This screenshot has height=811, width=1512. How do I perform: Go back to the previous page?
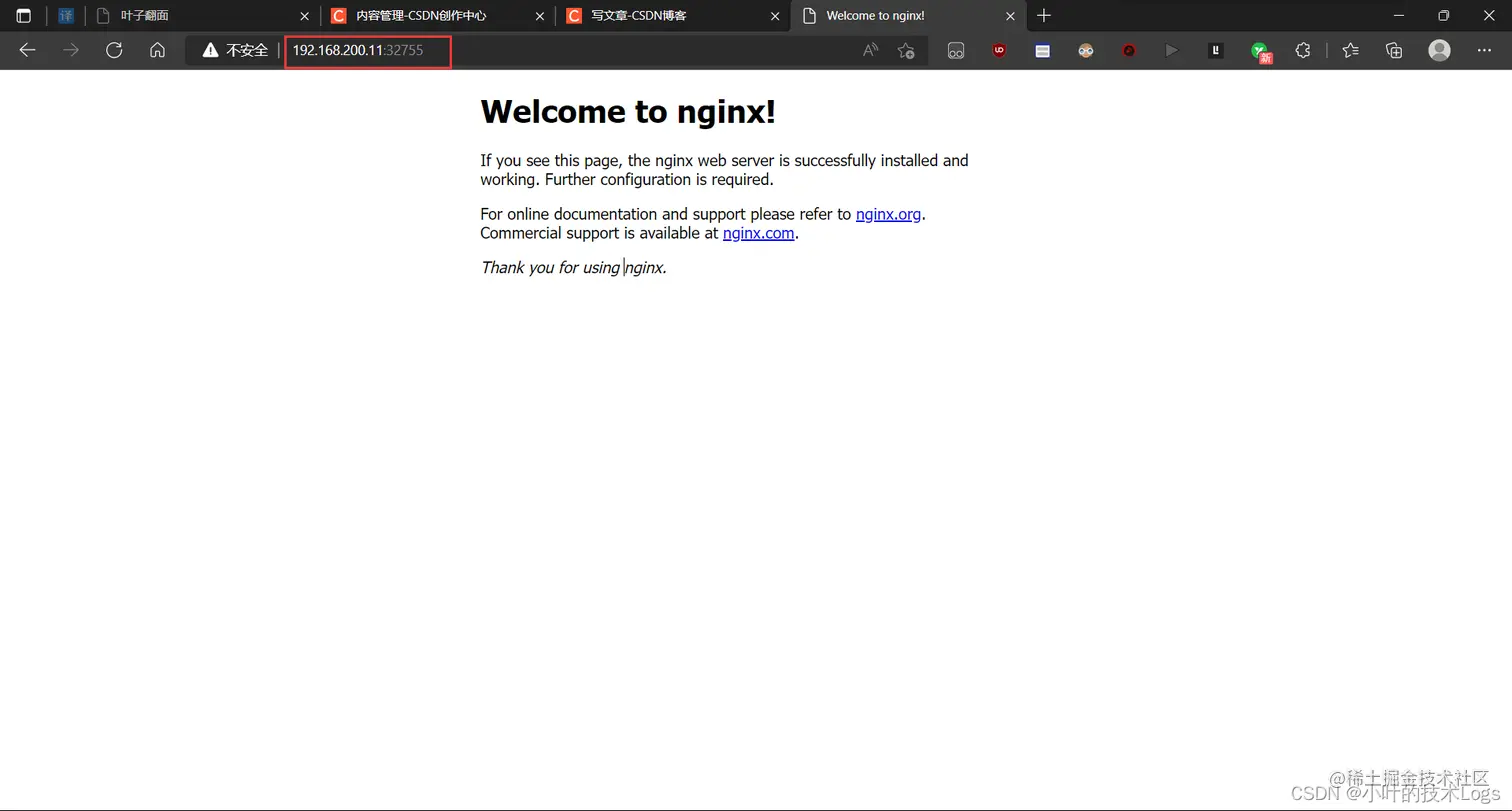(28, 50)
